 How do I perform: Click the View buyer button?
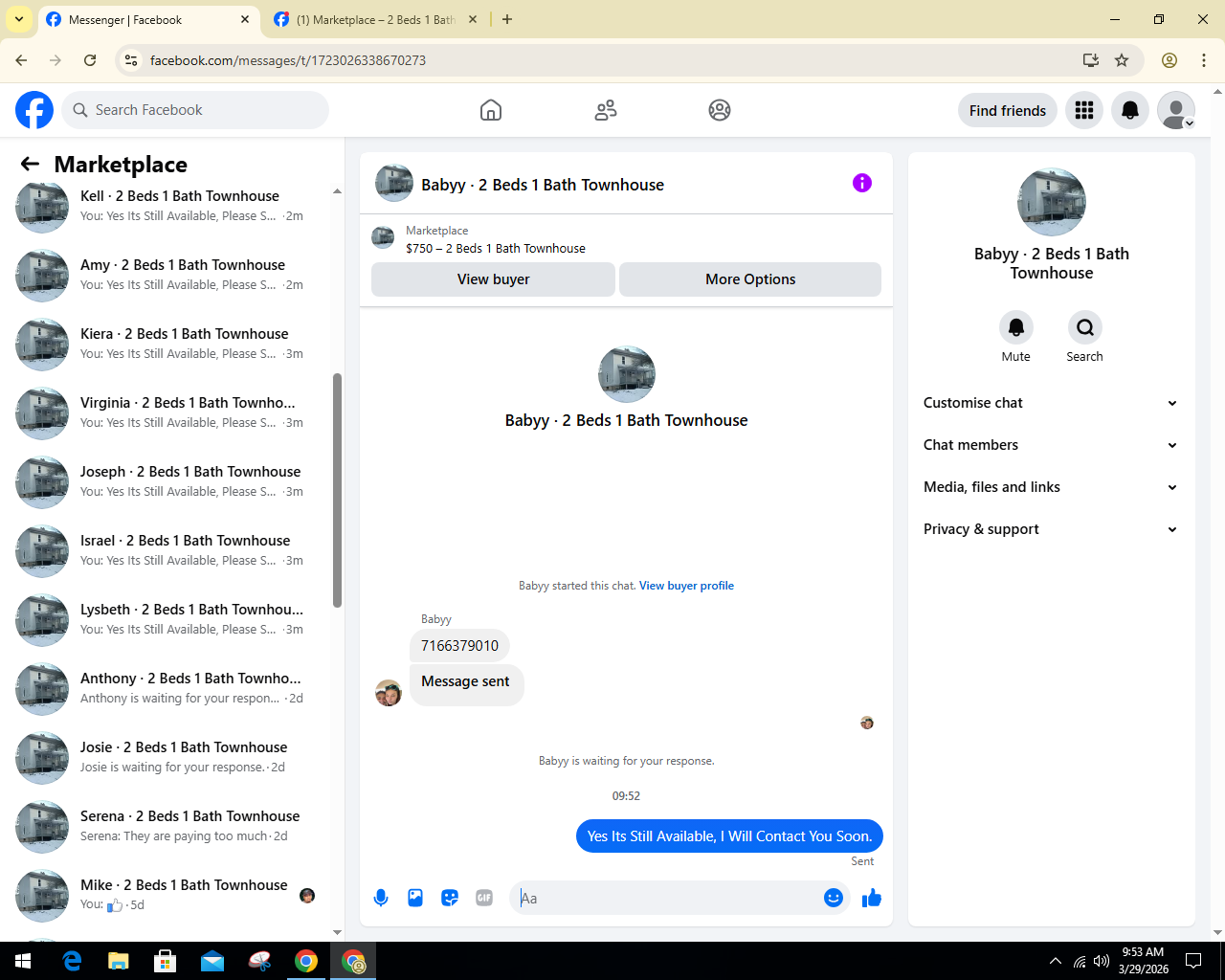[x=493, y=279]
